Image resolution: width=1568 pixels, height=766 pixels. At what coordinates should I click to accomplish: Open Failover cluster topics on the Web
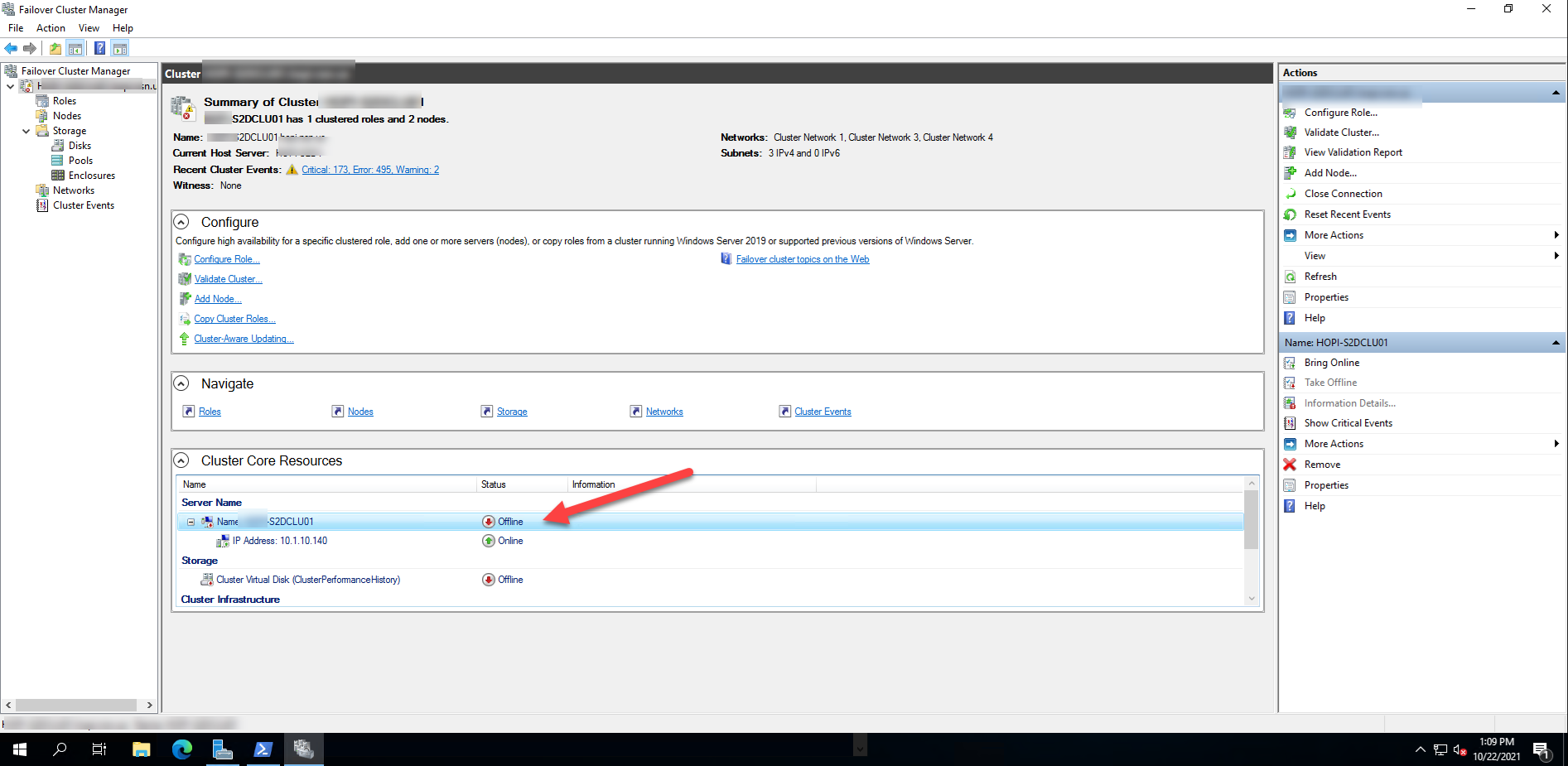click(x=803, y=259)
